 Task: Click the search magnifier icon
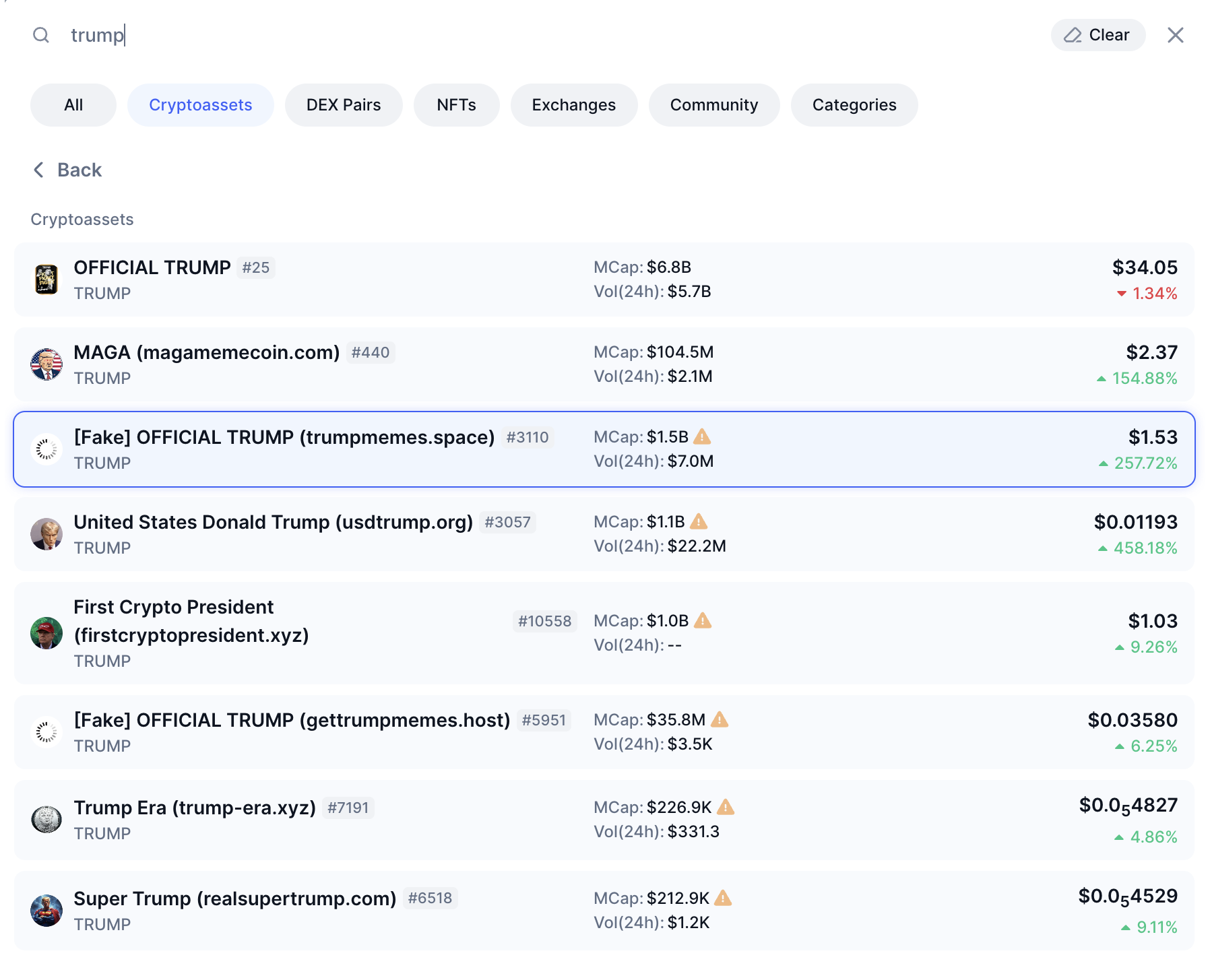click(x=41, y=35)
